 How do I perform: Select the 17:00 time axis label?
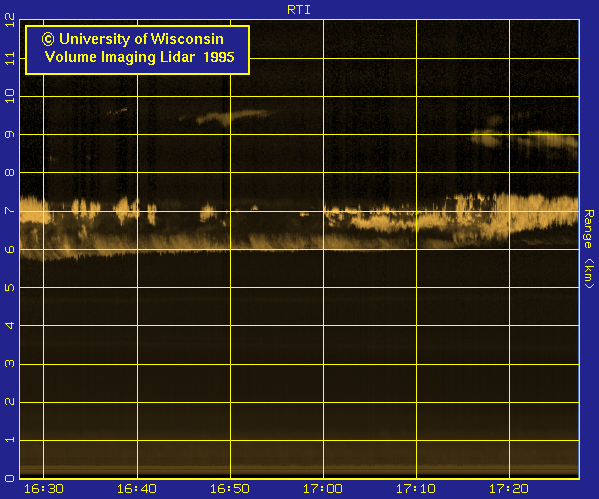323,489
